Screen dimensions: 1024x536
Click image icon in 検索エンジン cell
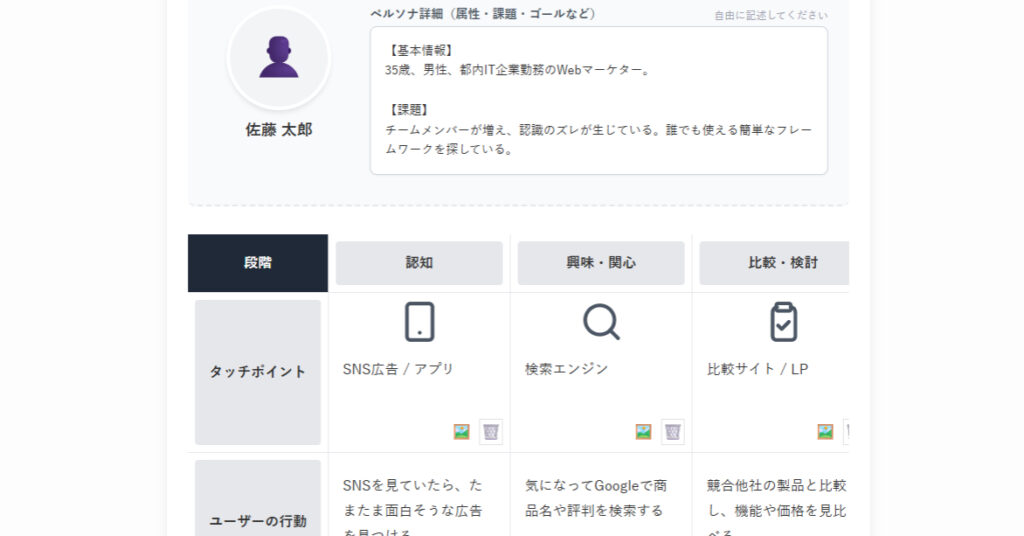click(643, 432)
